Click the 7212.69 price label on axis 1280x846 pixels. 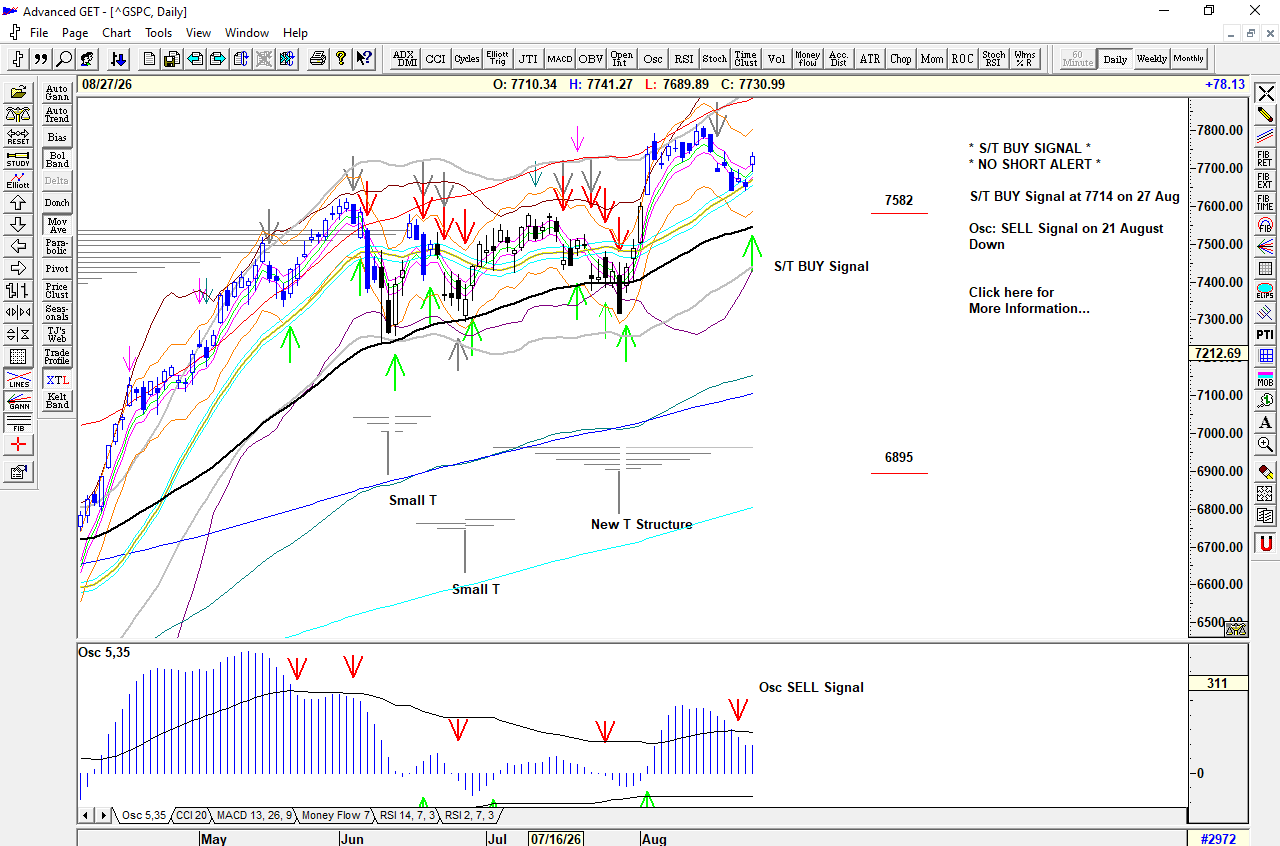[x=1217, y=354]
